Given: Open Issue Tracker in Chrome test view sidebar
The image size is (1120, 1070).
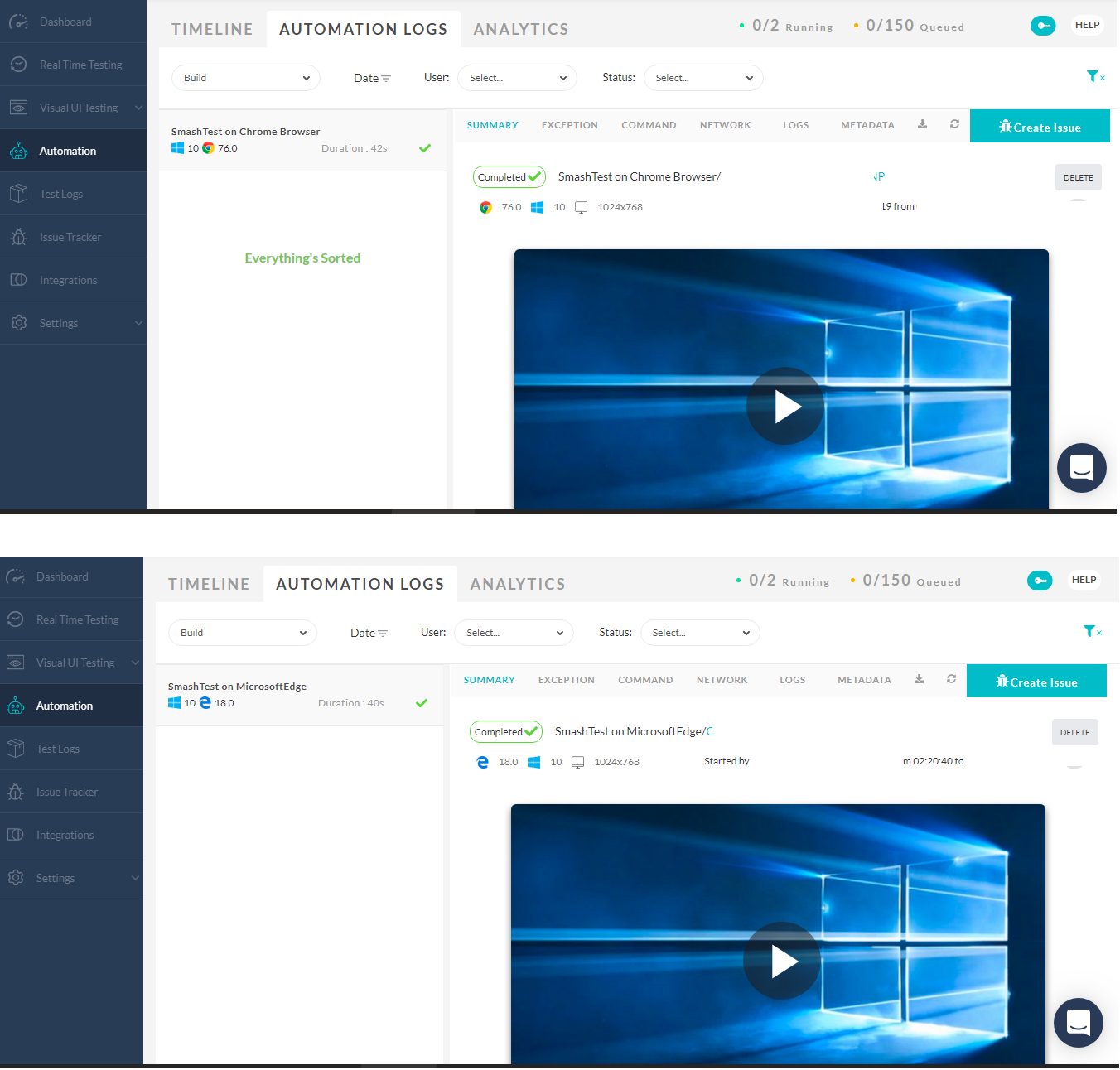Looking at the screenshot, I should click(73, 237).
